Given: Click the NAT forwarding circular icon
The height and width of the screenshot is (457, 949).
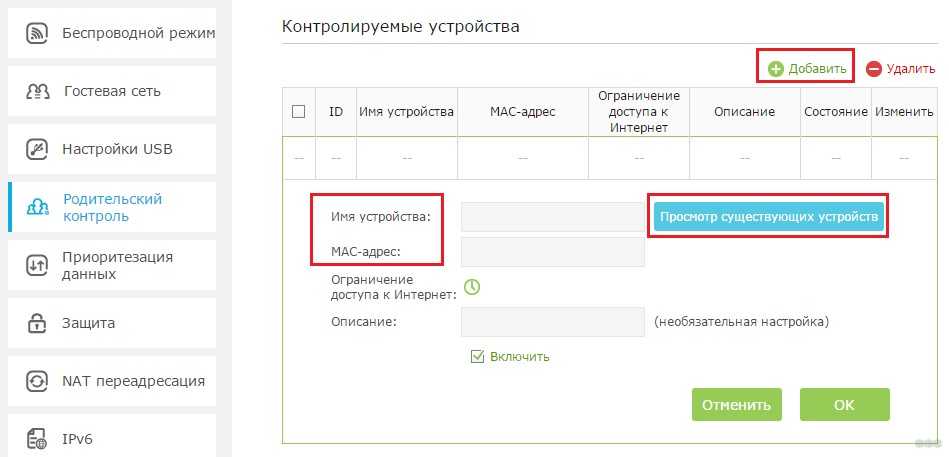Looking at the screenshot, I should tap(37, 381).
